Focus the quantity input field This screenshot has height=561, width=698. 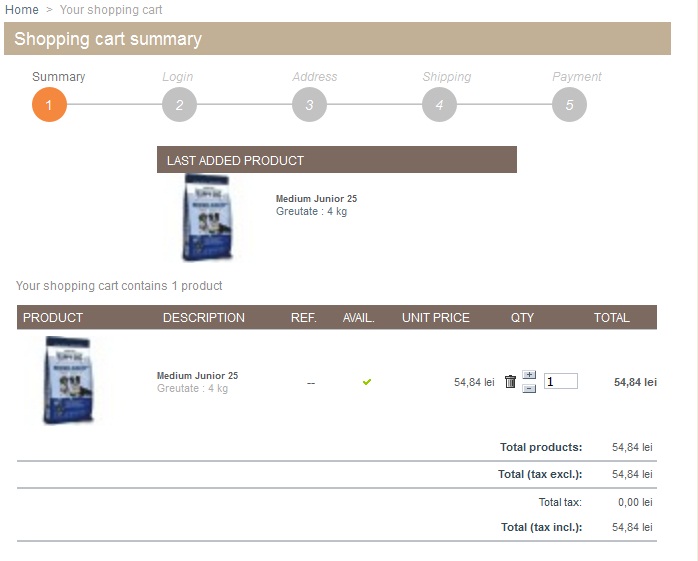[x=560, y=381]
